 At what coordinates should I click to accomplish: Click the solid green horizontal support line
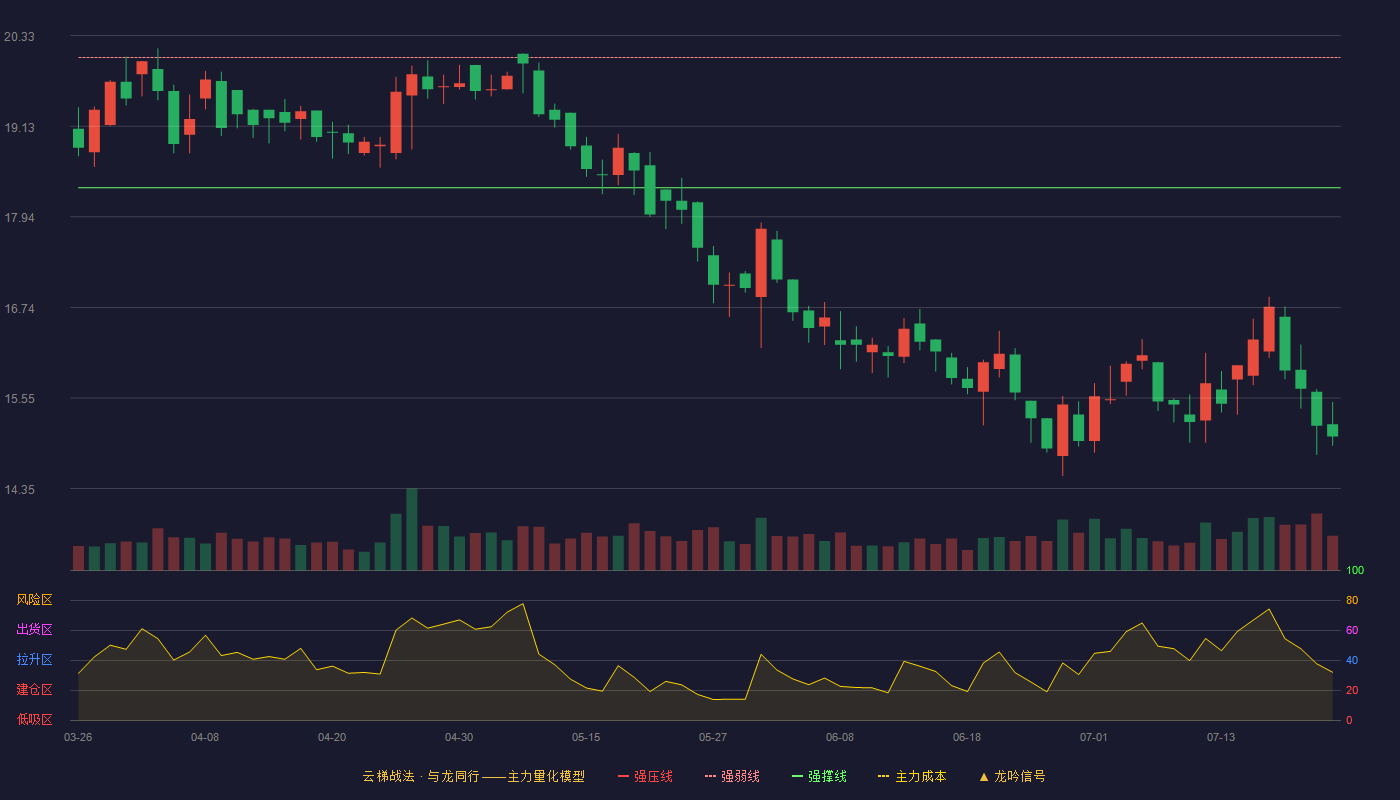pyautogui.click(x=709, y=188)
